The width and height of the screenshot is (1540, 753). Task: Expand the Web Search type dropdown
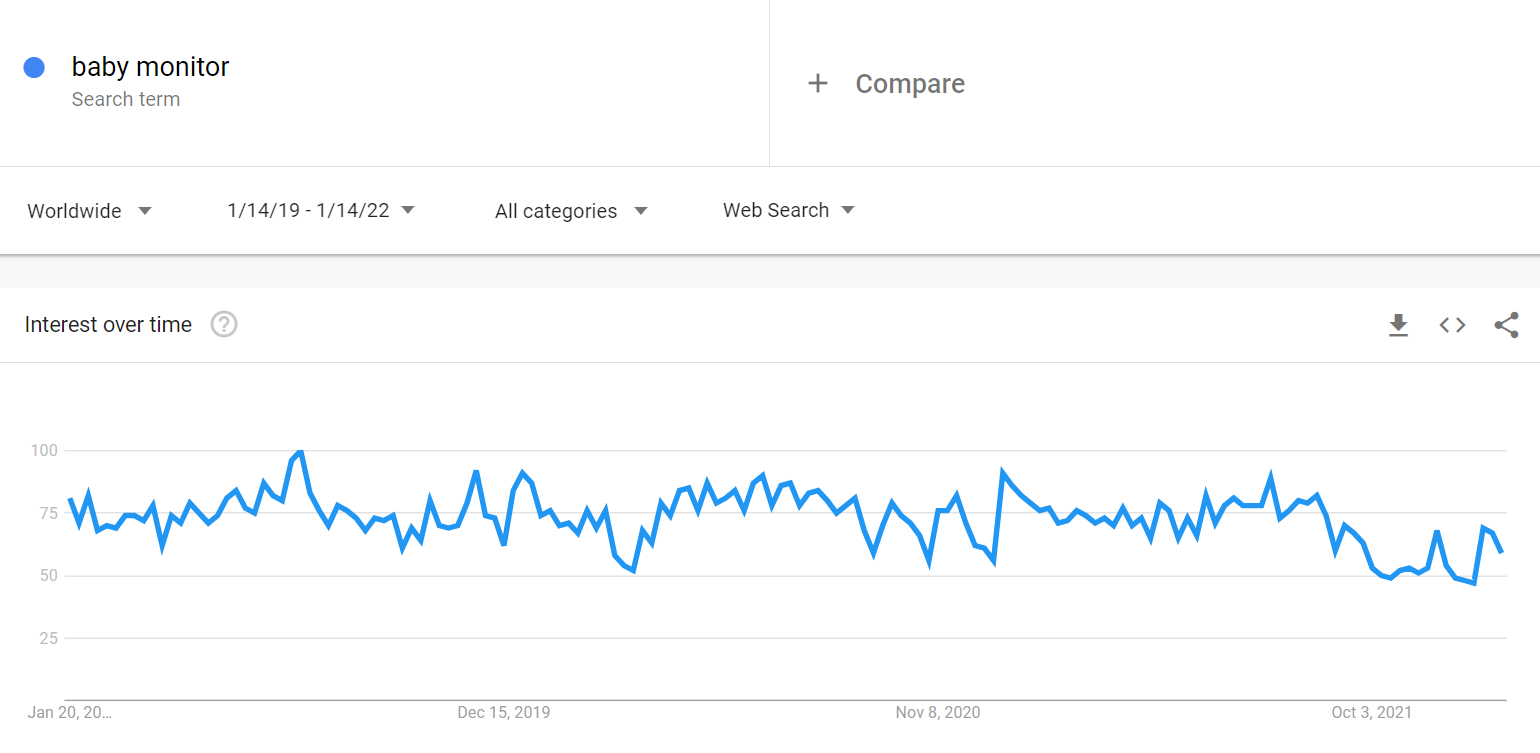pos(788,210)
